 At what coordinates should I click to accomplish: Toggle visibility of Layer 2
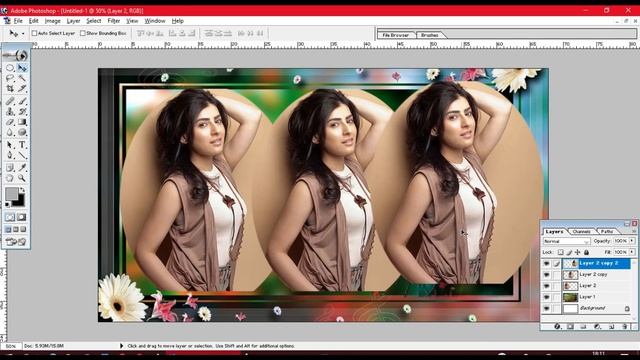(x=546, y=286)
